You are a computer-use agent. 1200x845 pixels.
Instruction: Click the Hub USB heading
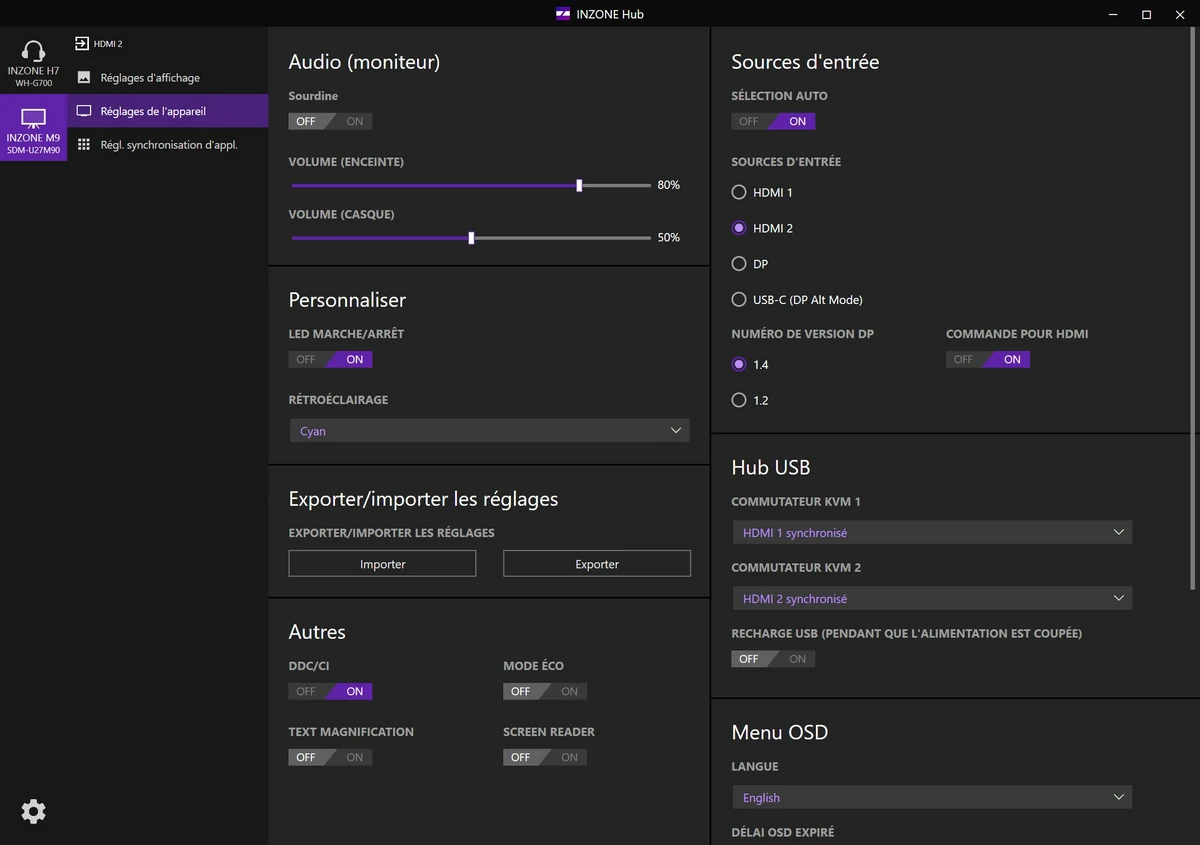pyautogui.click(x=771, y=467)
